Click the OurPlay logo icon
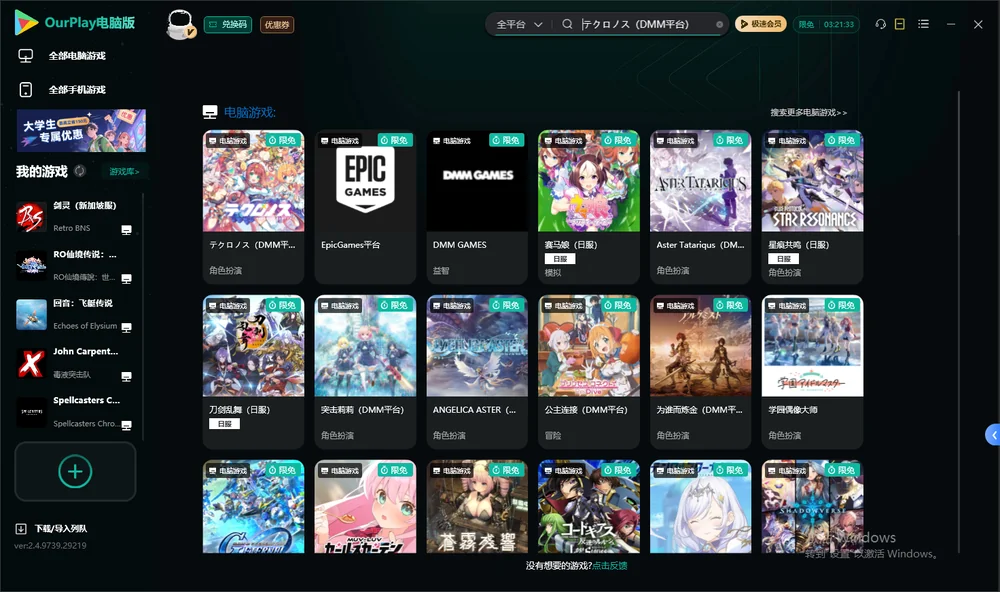The image size is (1000, 592). 26,23
